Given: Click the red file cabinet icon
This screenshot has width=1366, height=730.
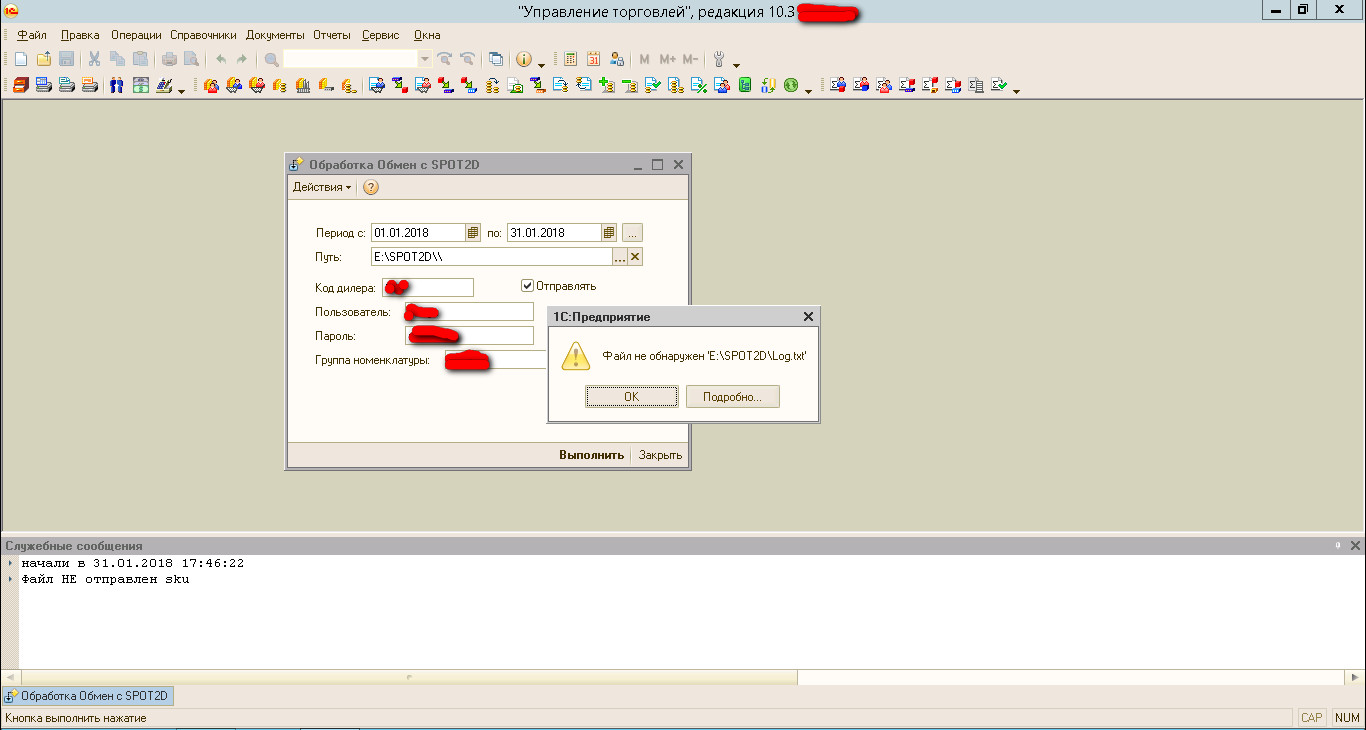Looking at the screenshot, I should pos(20,85).
